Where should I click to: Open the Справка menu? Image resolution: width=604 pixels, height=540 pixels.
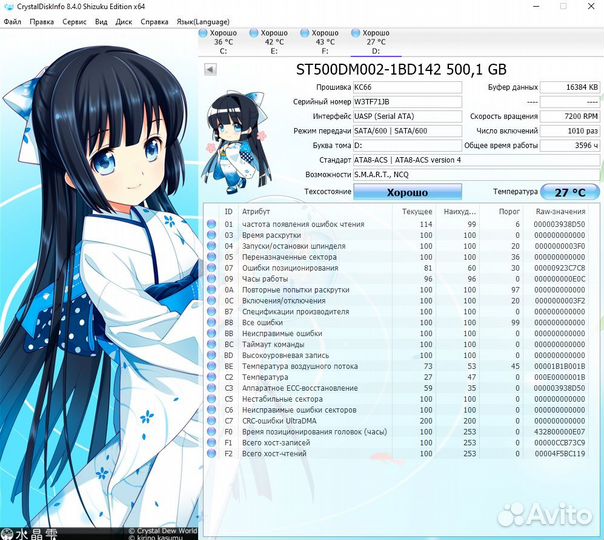pos(154,22)
